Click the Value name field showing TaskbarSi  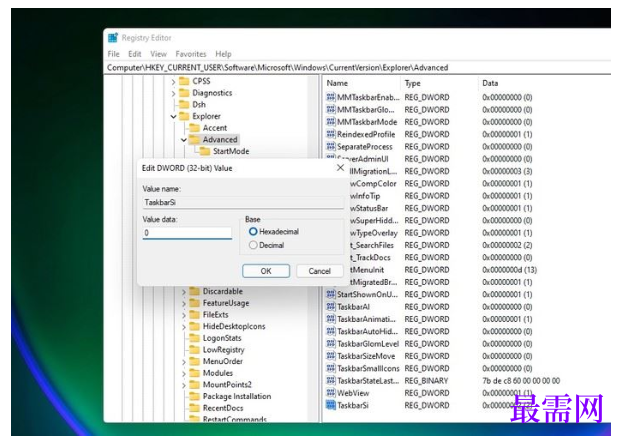[243, 202]
